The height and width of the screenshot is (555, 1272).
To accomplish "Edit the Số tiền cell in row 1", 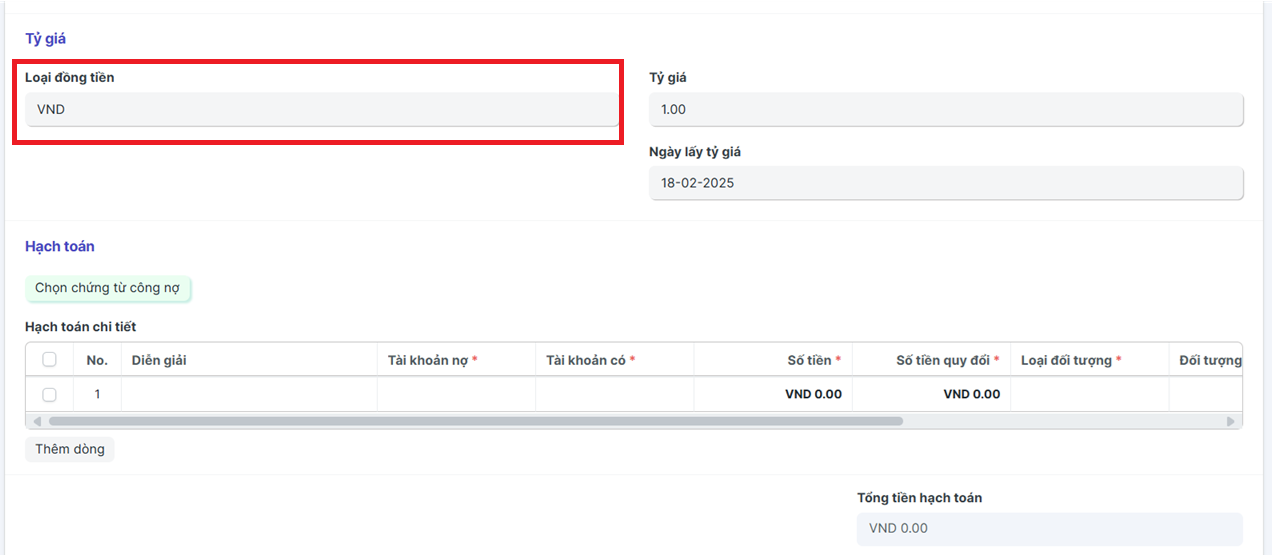I will (772, 394).
